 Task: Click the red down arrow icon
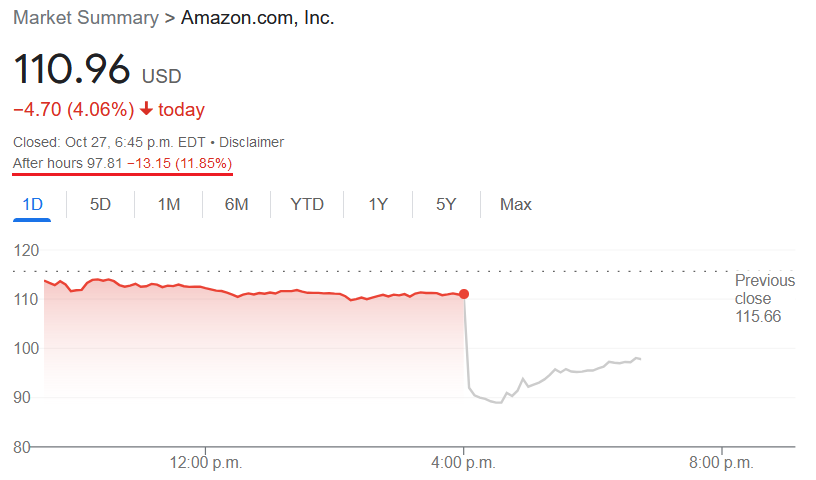tap(146, 109)
